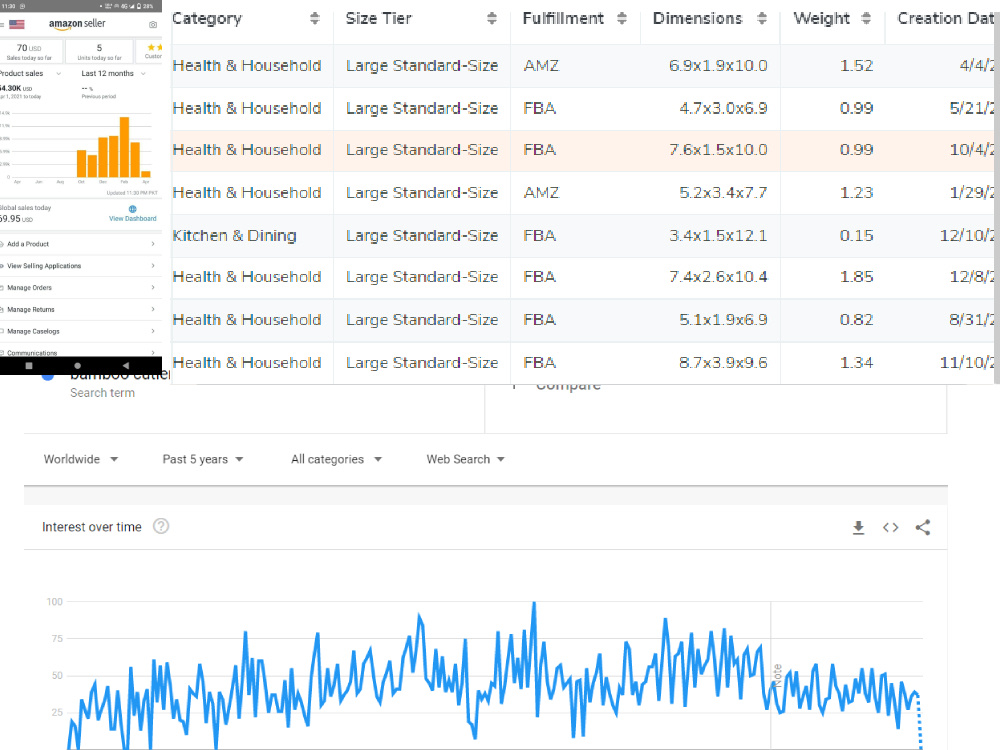This screenshot has width=1000, height=750.
Task: Click the Fulfillment column header
Action: 563,18
